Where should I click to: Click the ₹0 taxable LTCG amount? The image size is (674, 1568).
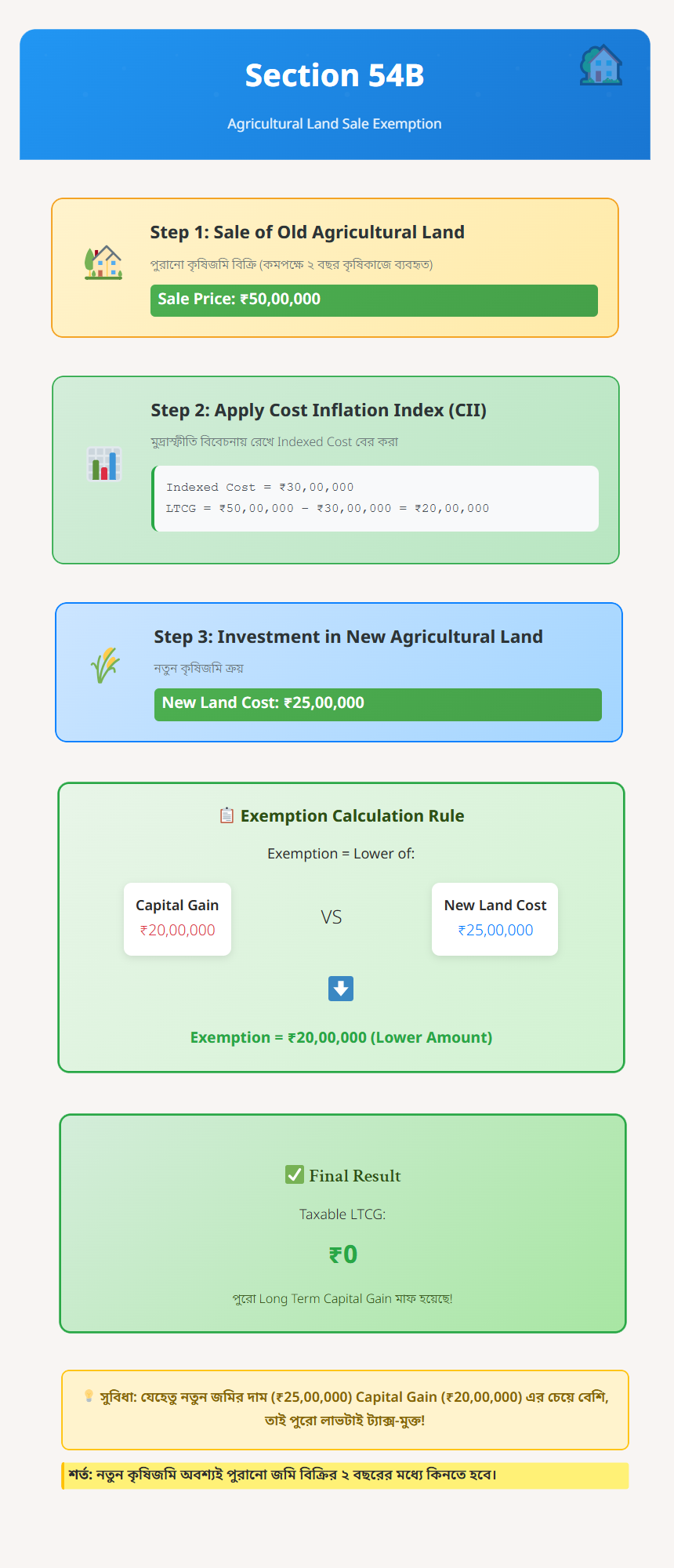click(343, 1254)
